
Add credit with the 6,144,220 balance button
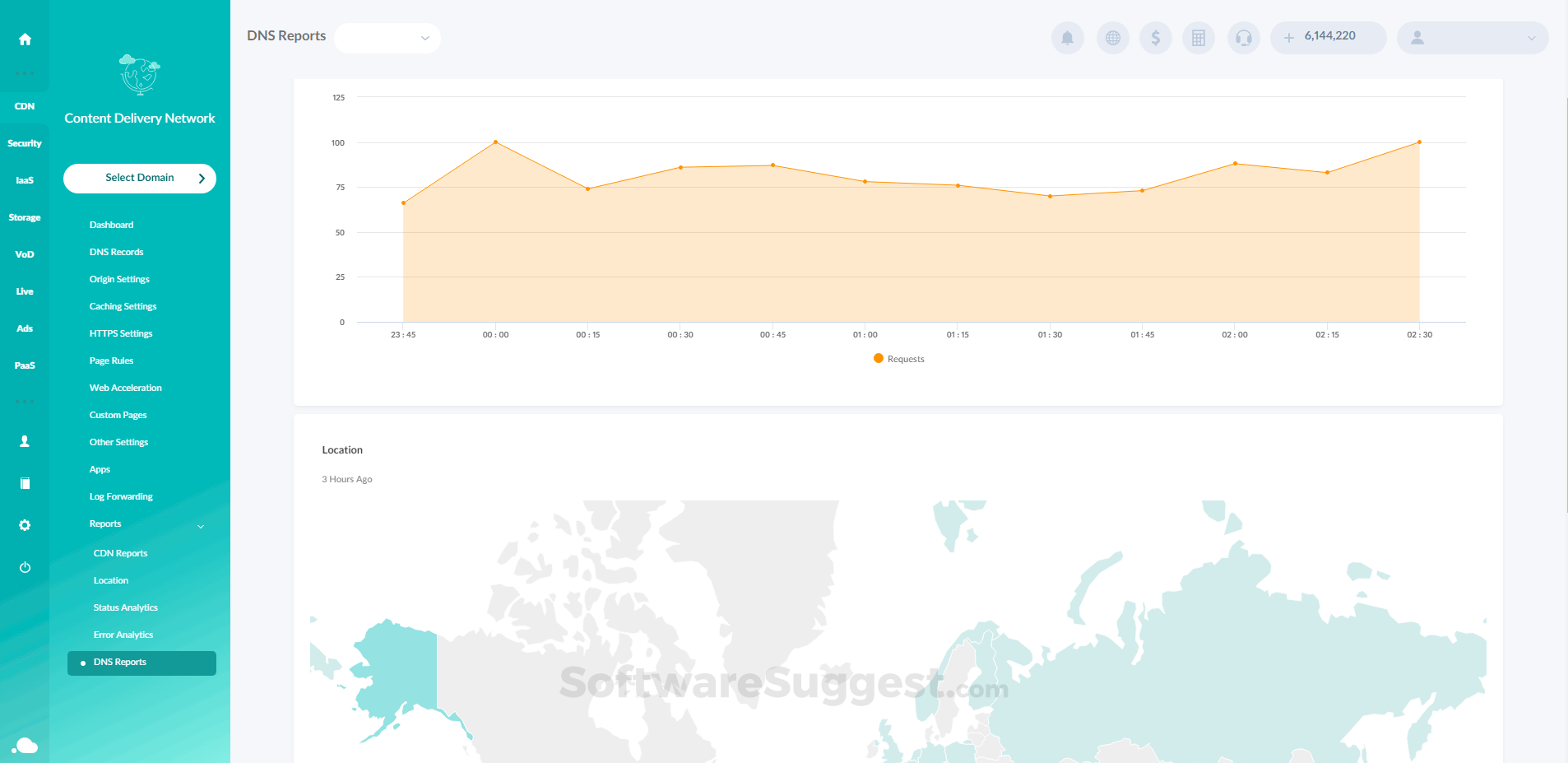1328,38
